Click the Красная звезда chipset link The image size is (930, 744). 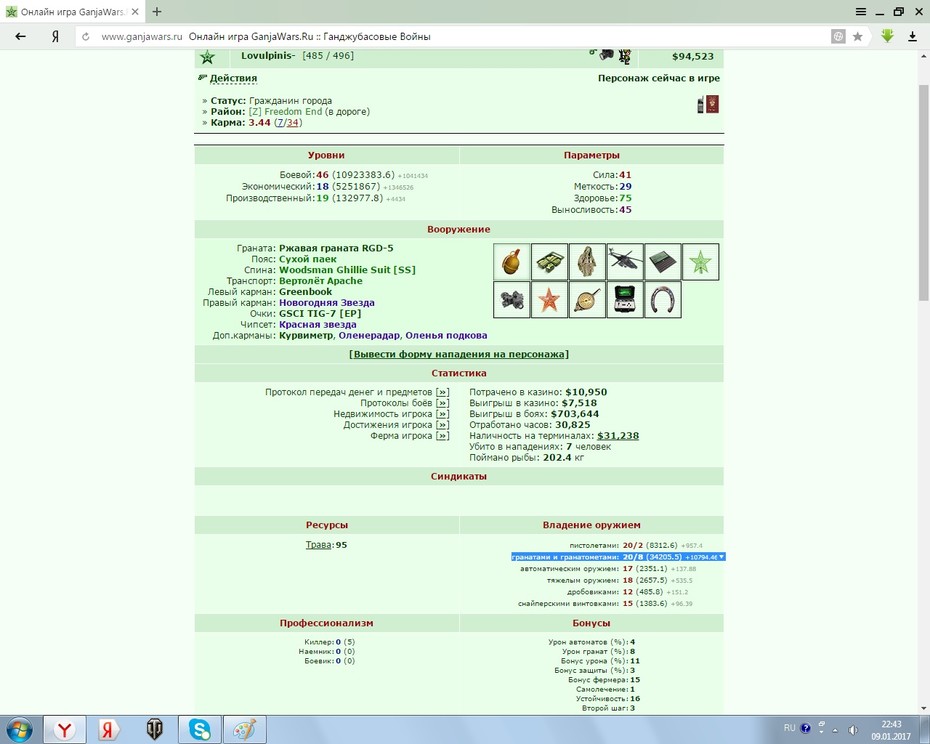tap(318, 325)
